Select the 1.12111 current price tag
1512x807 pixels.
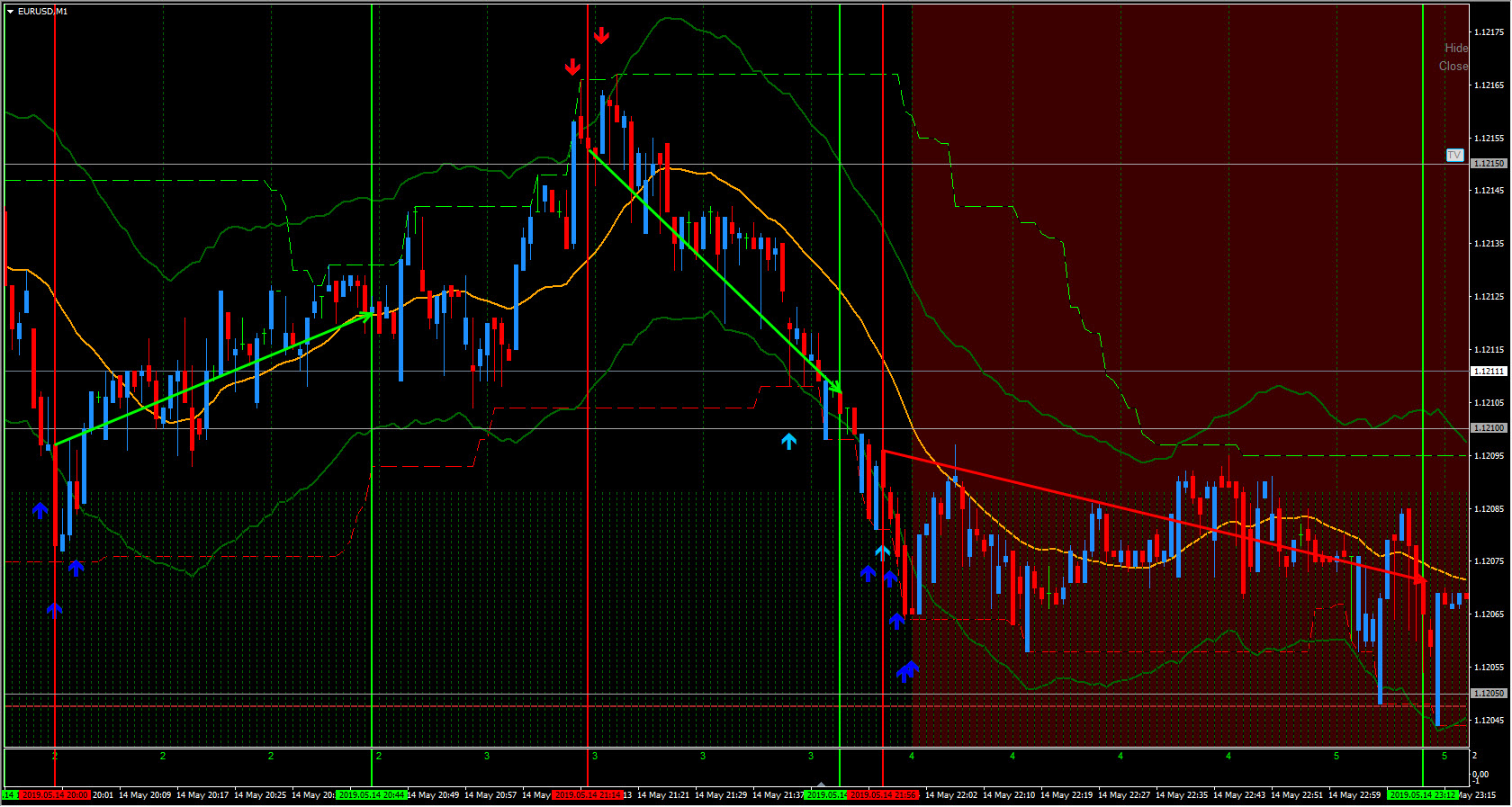1489,371
